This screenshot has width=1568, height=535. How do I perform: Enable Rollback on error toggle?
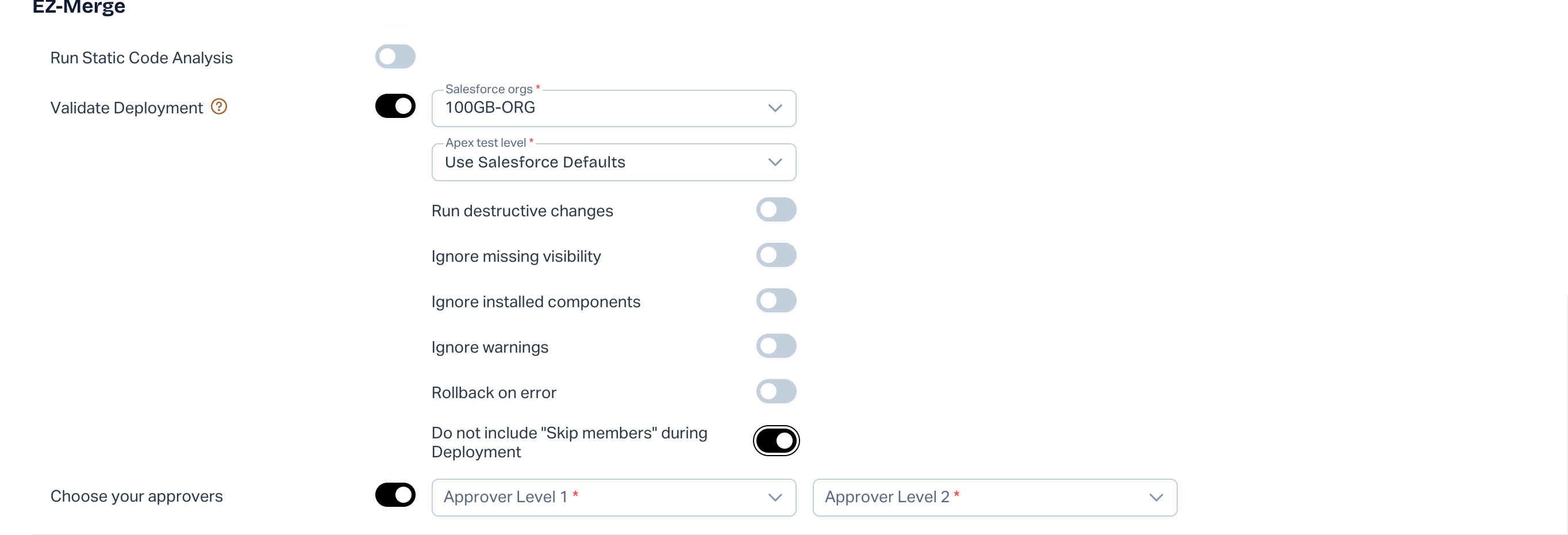click(x=776, y=391)
